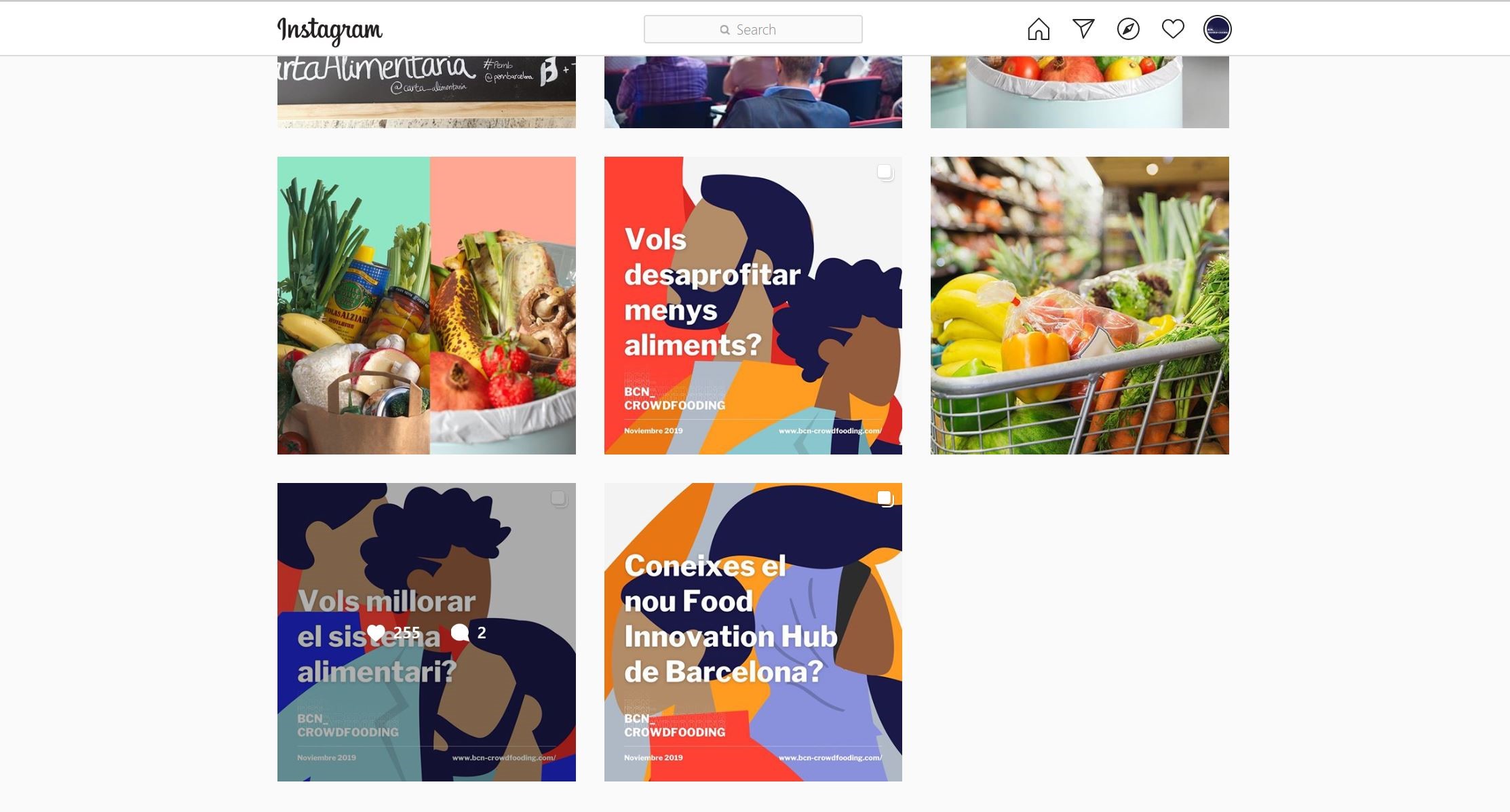This screenshot has width=1510, height=812.
Task: Click the search magnifier icon
Action: tap(725, 30)
